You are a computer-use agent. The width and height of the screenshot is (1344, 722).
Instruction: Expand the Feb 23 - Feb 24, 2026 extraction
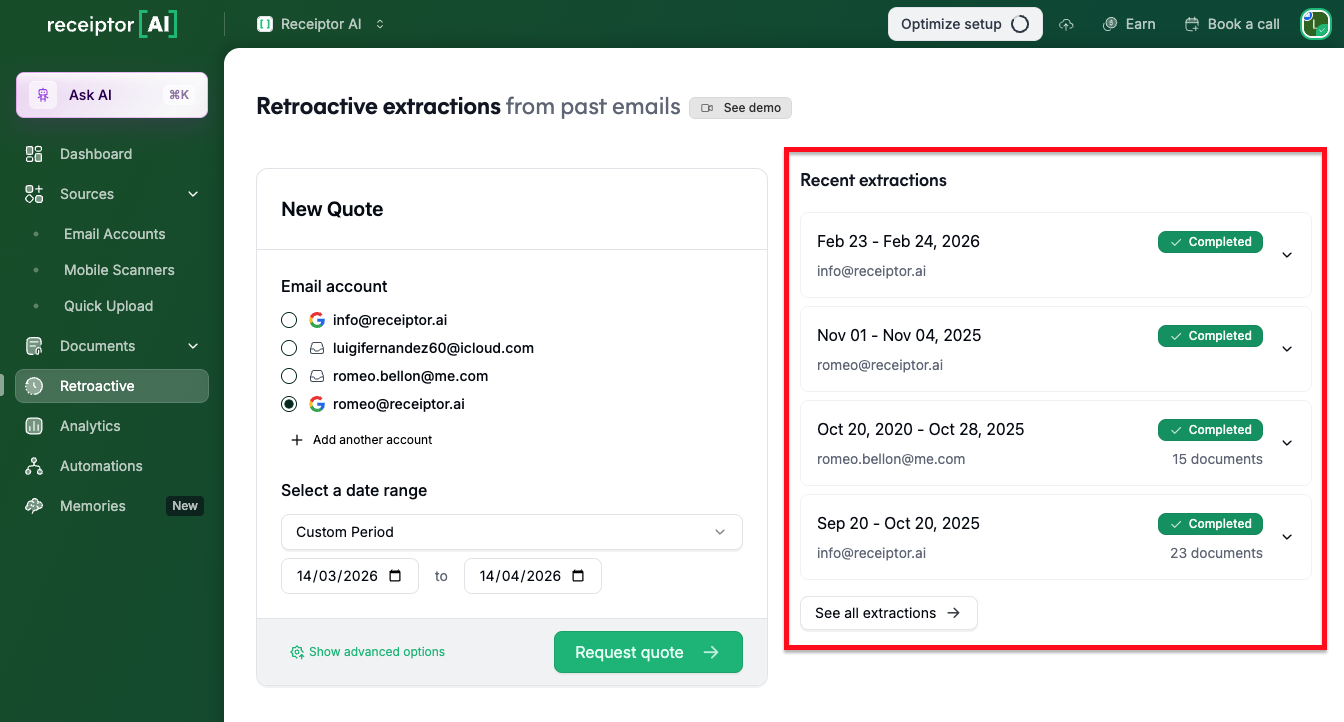pos(1287,255)
